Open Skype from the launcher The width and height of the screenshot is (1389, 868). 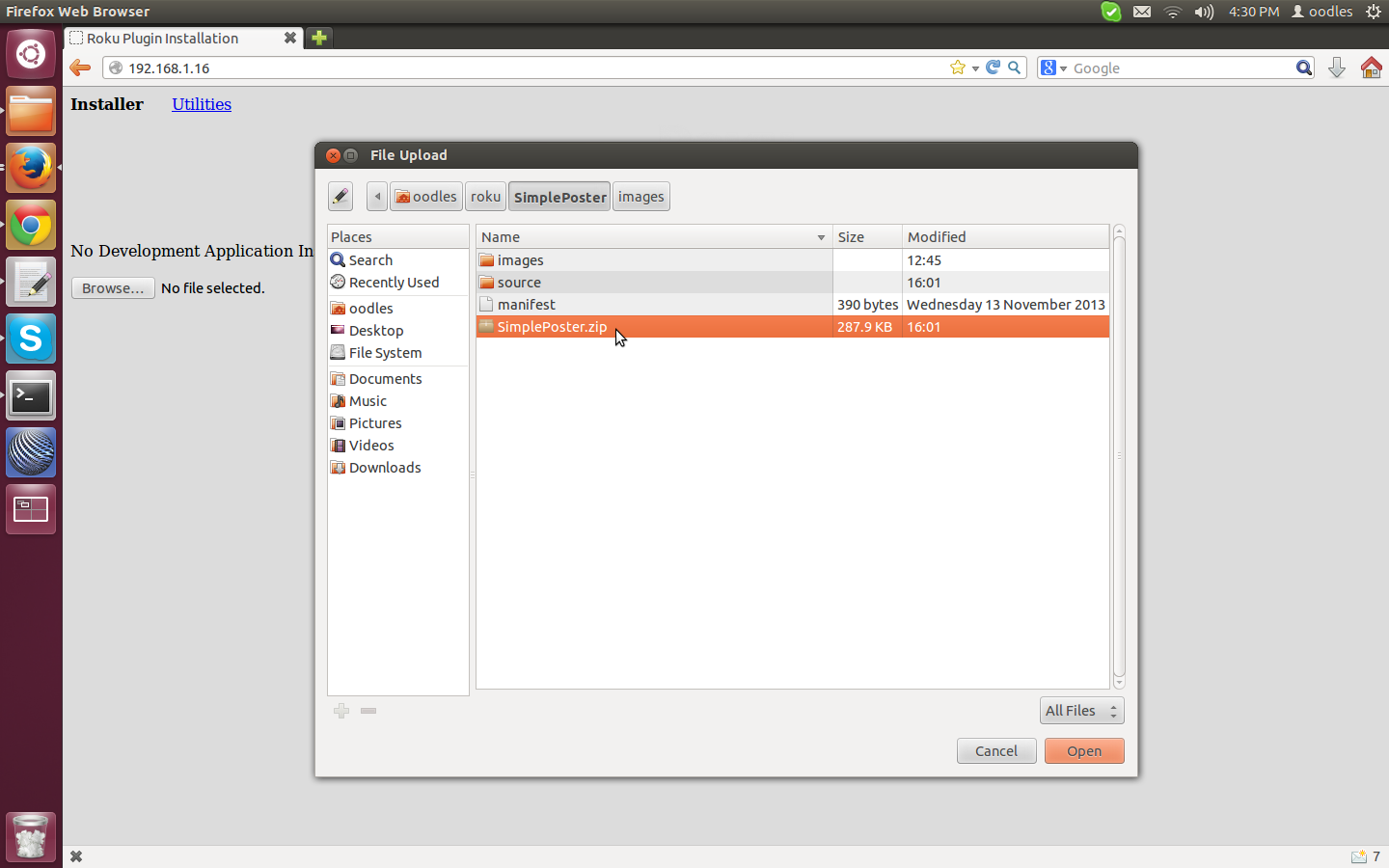[x=31, y=339]
